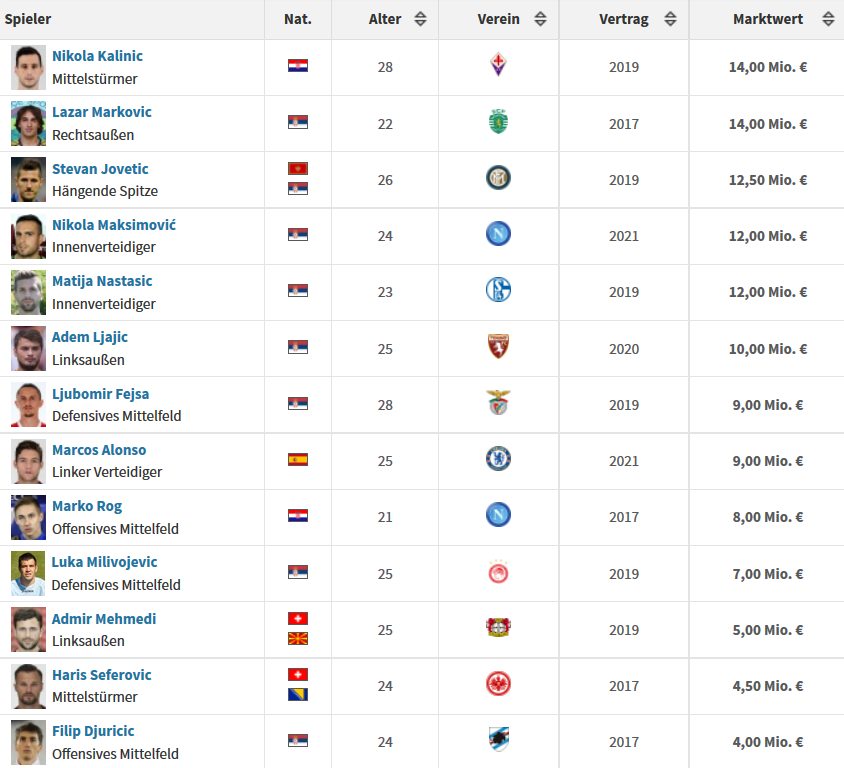The image size is (844, 768).
Task: Click the Inter Milan crest for Jovetic
Action: pos(498,179)
